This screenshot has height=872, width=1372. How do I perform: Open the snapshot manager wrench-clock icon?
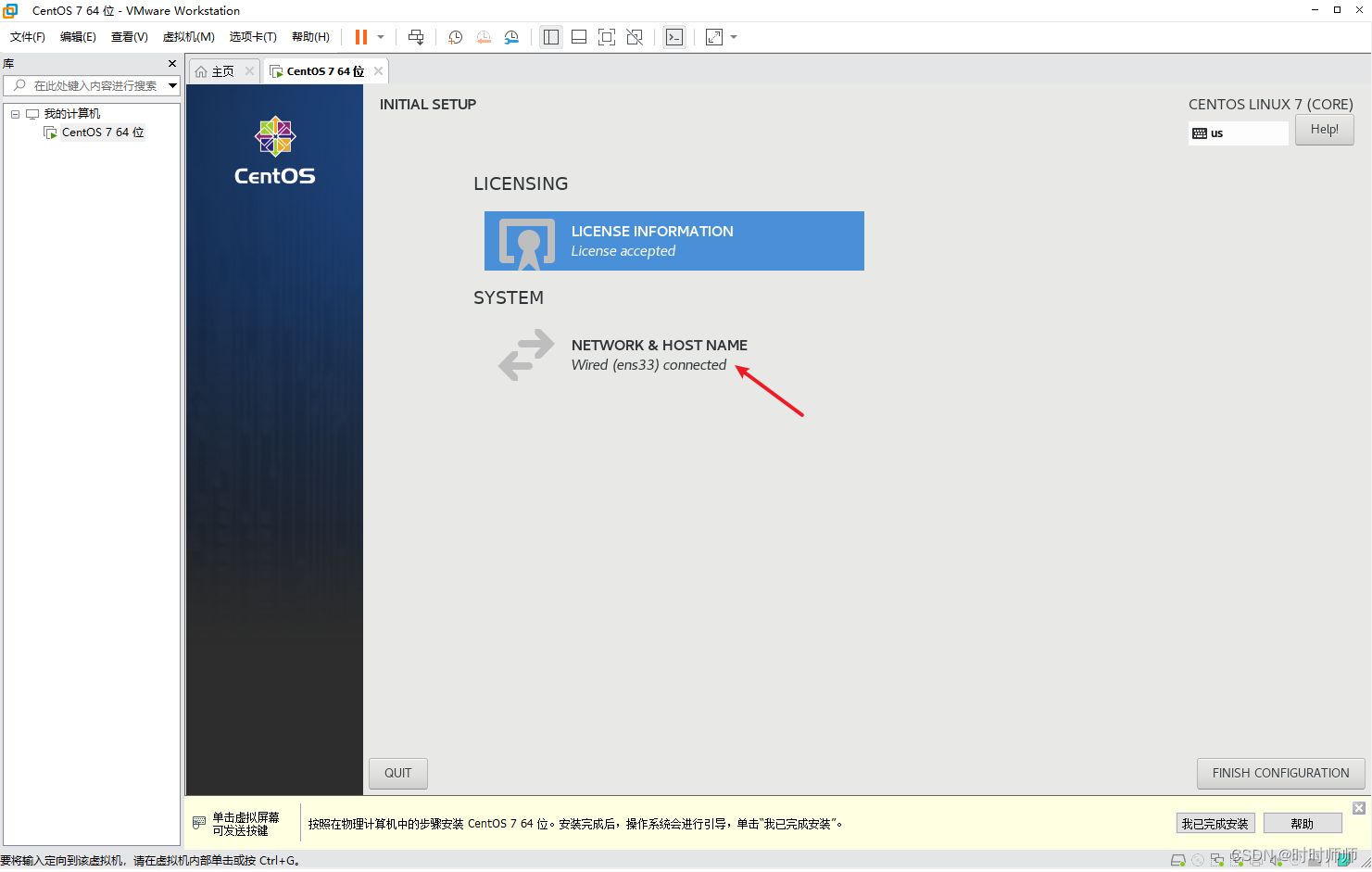tap(511, 37)
